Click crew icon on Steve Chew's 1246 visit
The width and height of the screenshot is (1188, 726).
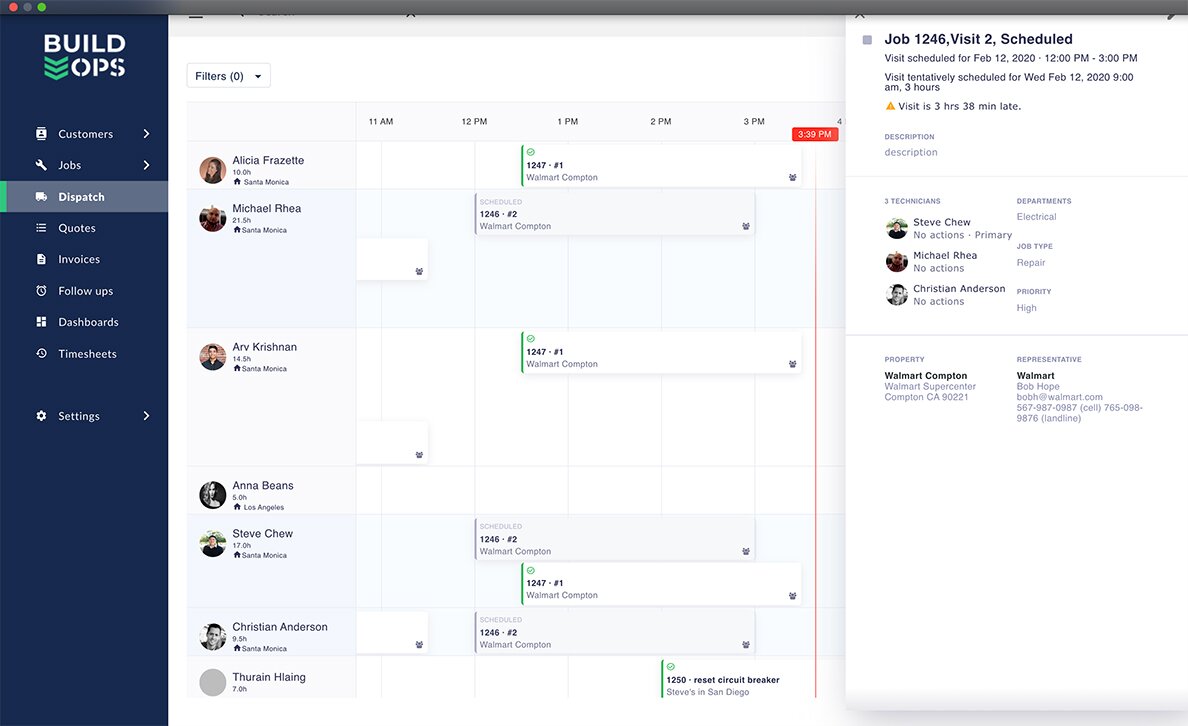[x=746, y=551]
